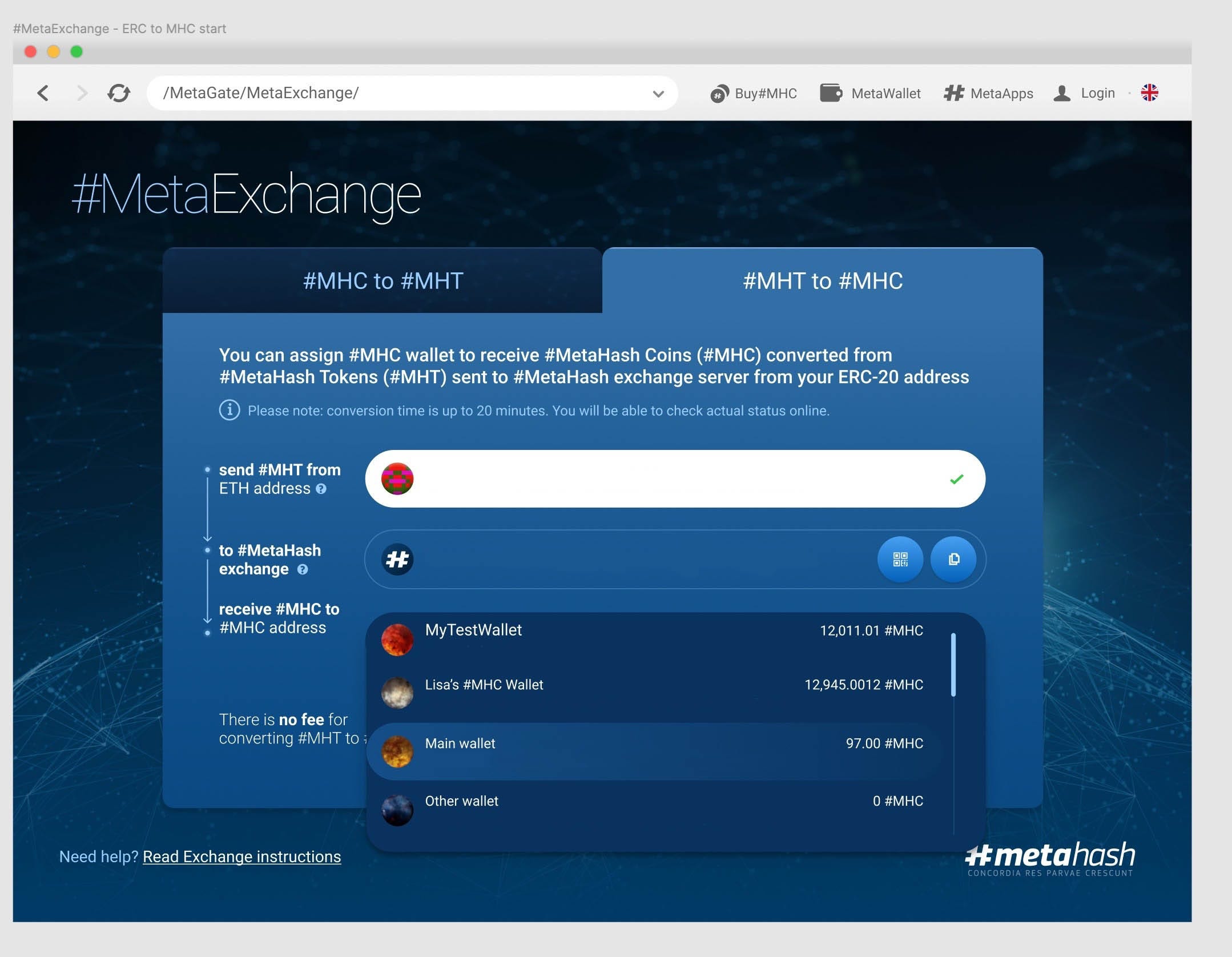Click the Main wallet avatar thumbnail
Screen dimensions: 1232x957
pos(397,751)
